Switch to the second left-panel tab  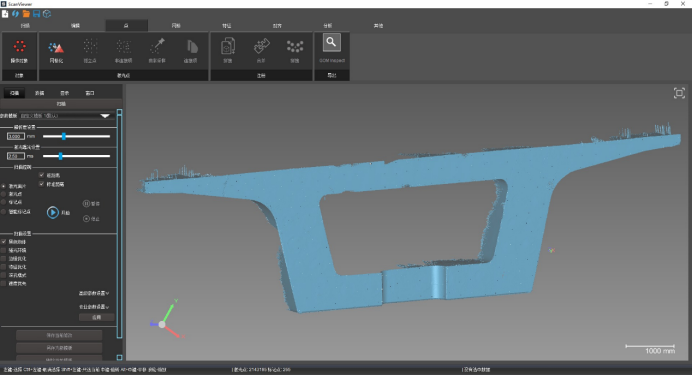(39, 93)
